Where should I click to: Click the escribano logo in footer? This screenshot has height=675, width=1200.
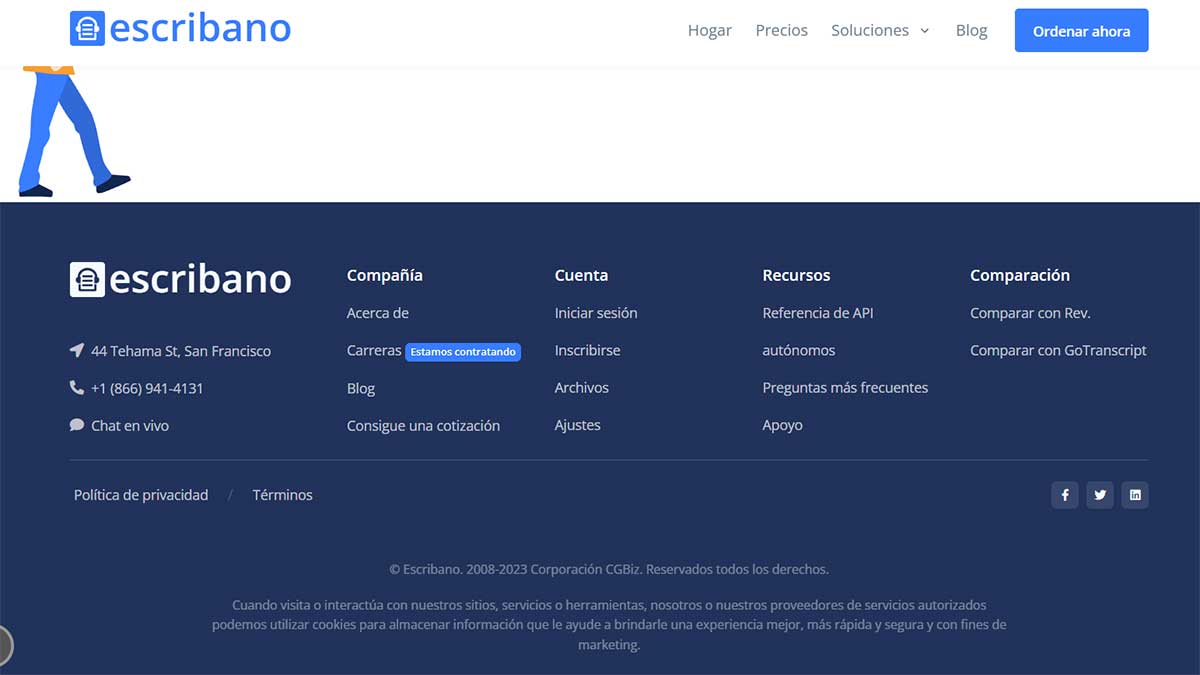pos(180,279)
